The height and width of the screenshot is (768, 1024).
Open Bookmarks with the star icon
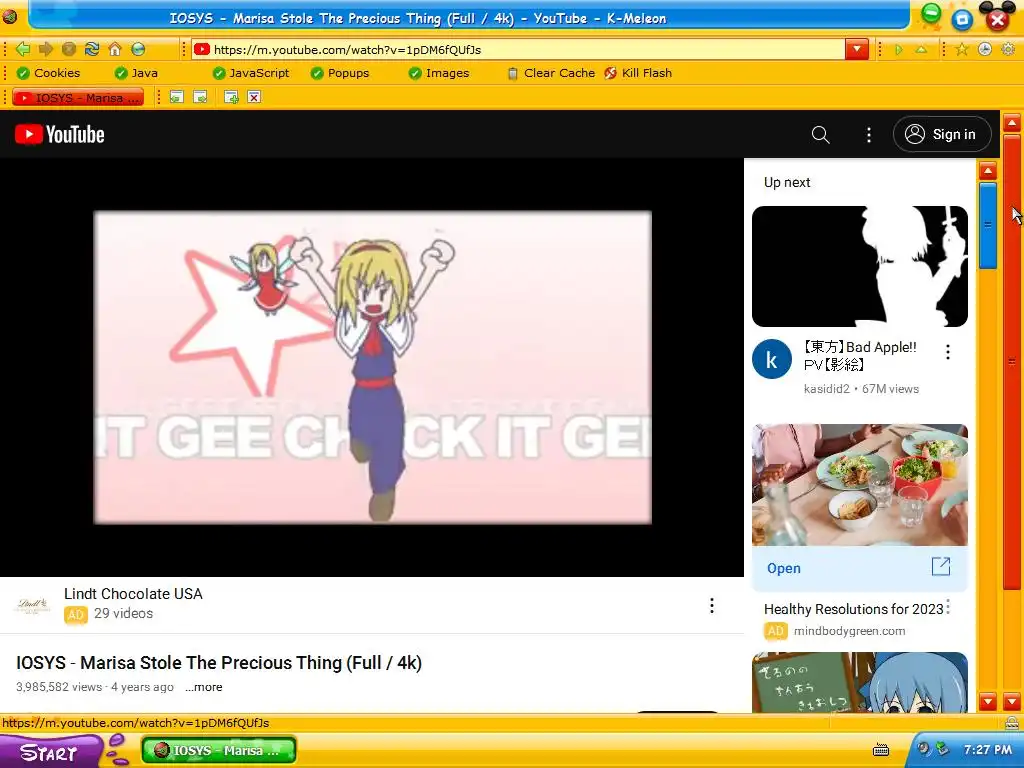(x=962, y=49)
